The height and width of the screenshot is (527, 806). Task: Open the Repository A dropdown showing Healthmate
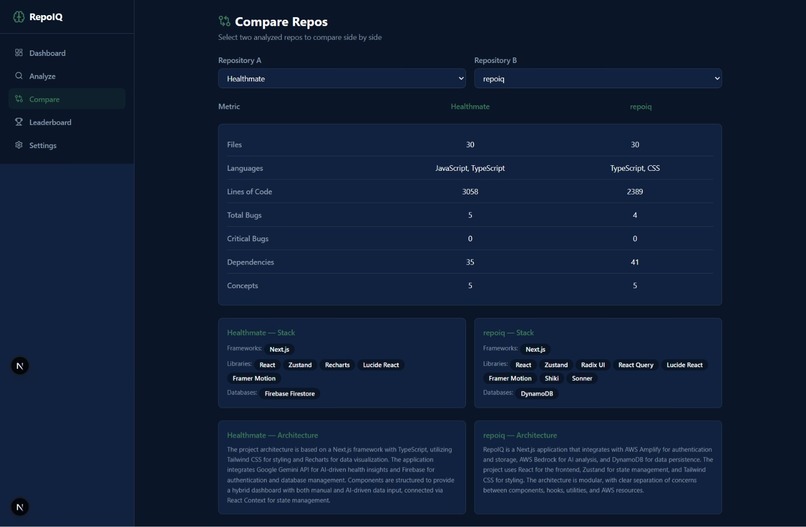342,78
